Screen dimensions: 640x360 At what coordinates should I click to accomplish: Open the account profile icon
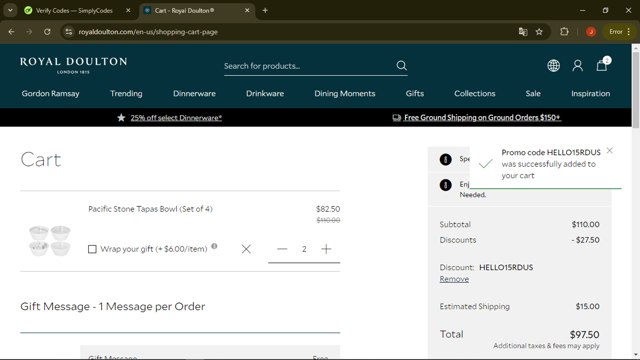(x=578, y=65)
